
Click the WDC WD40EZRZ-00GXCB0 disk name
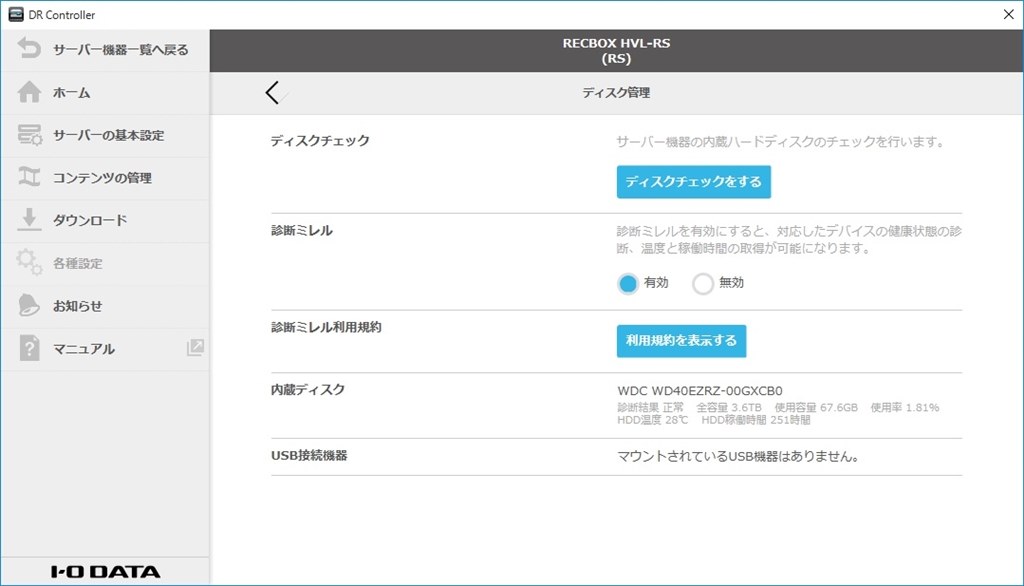point(699,391)
